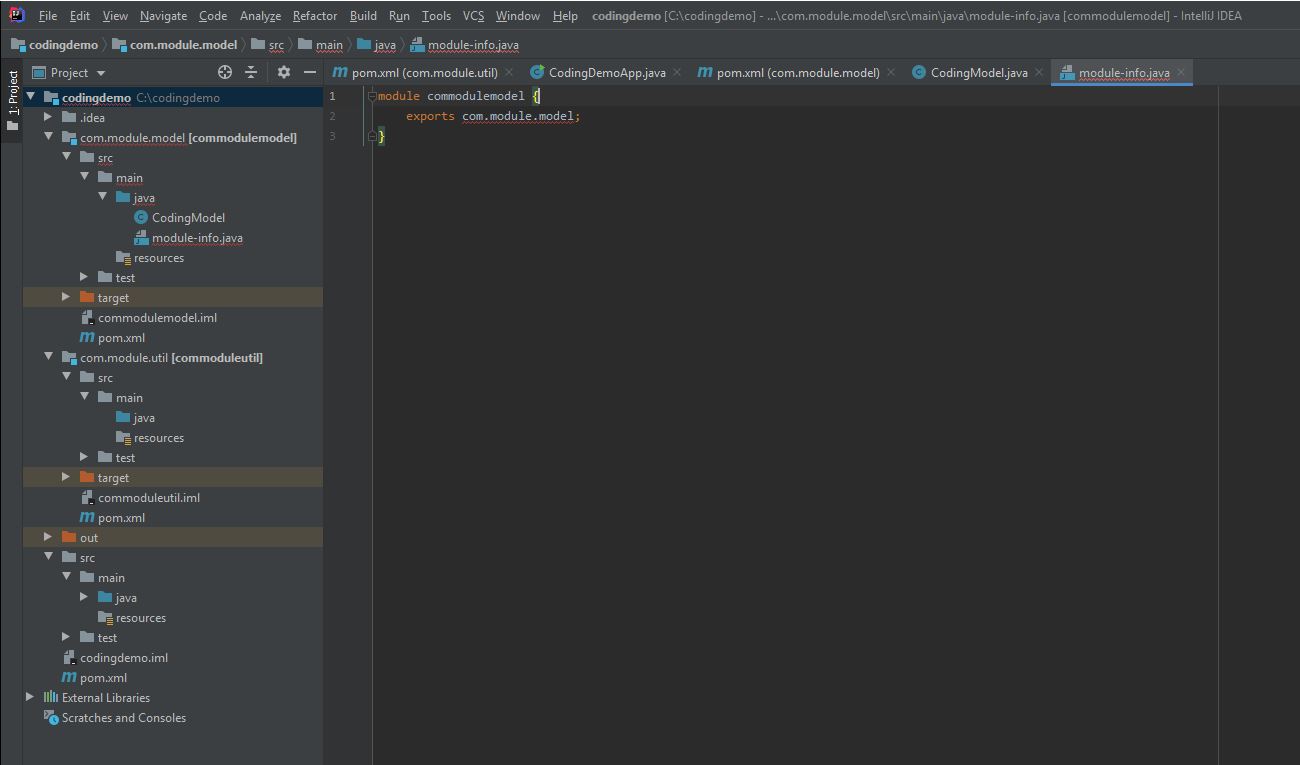Click java breadcrumb in navigation bar
Screen dimensions: 1300x765
(376, 45)
